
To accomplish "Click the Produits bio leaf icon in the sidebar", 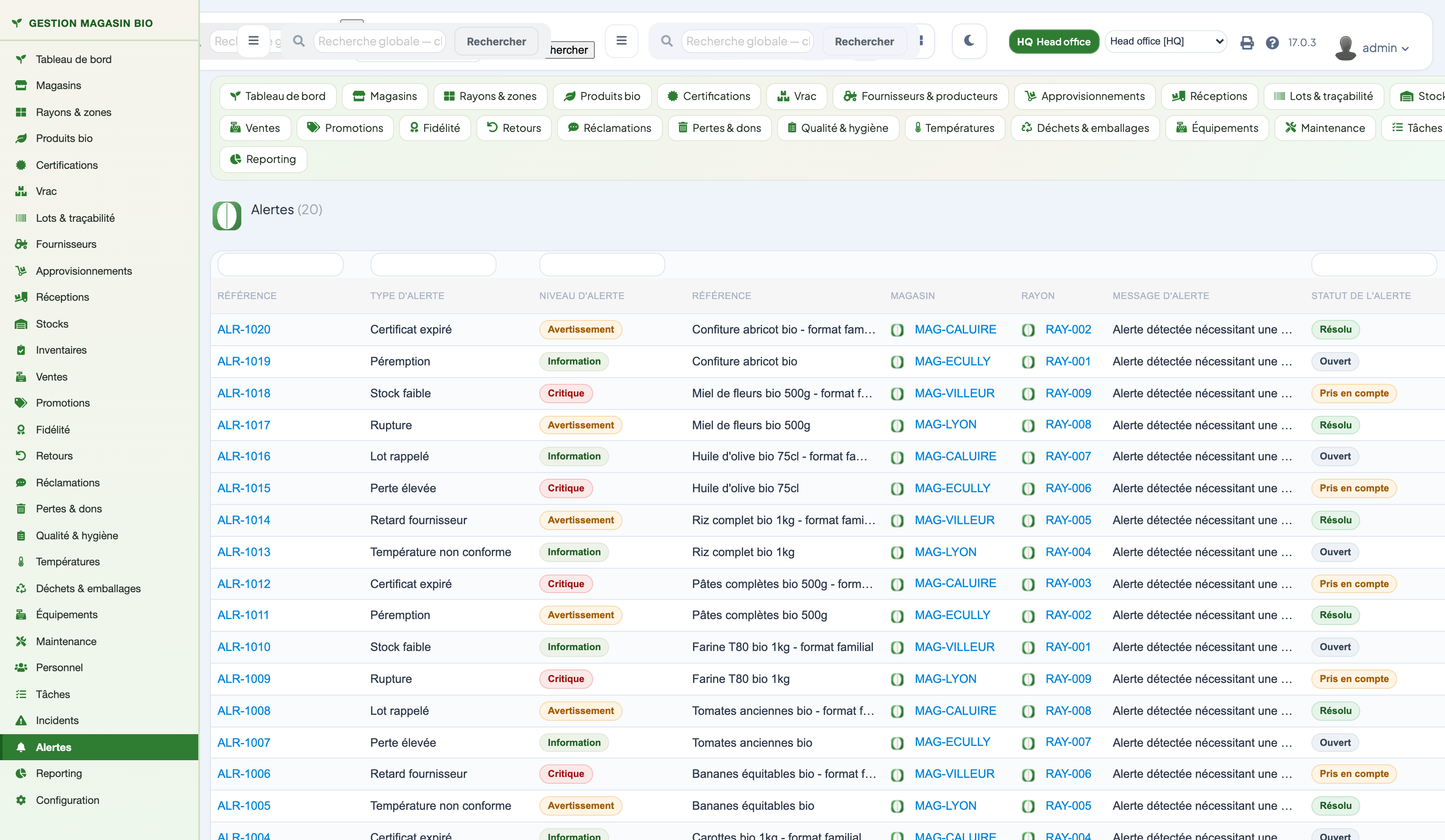I will point(21,138).
